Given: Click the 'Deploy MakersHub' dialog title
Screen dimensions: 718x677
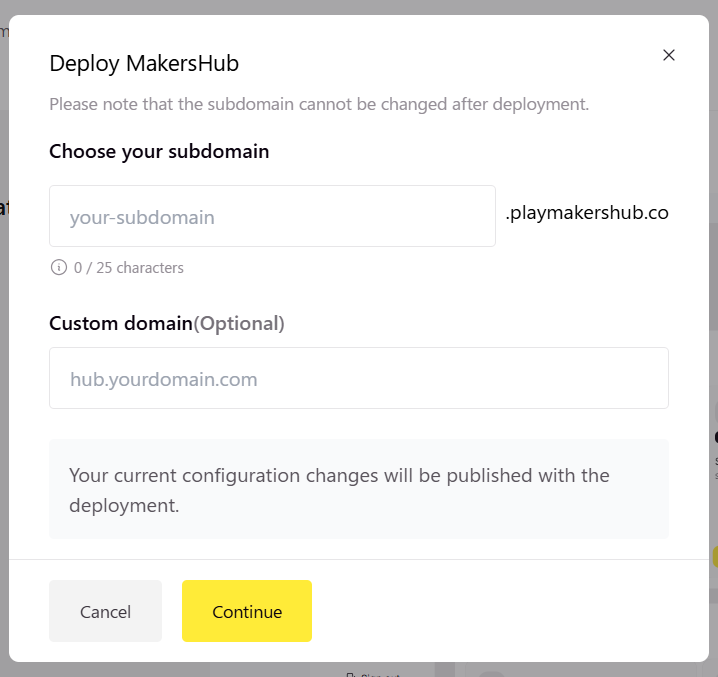Looking at the screenshot, I should tap(144, 63).
